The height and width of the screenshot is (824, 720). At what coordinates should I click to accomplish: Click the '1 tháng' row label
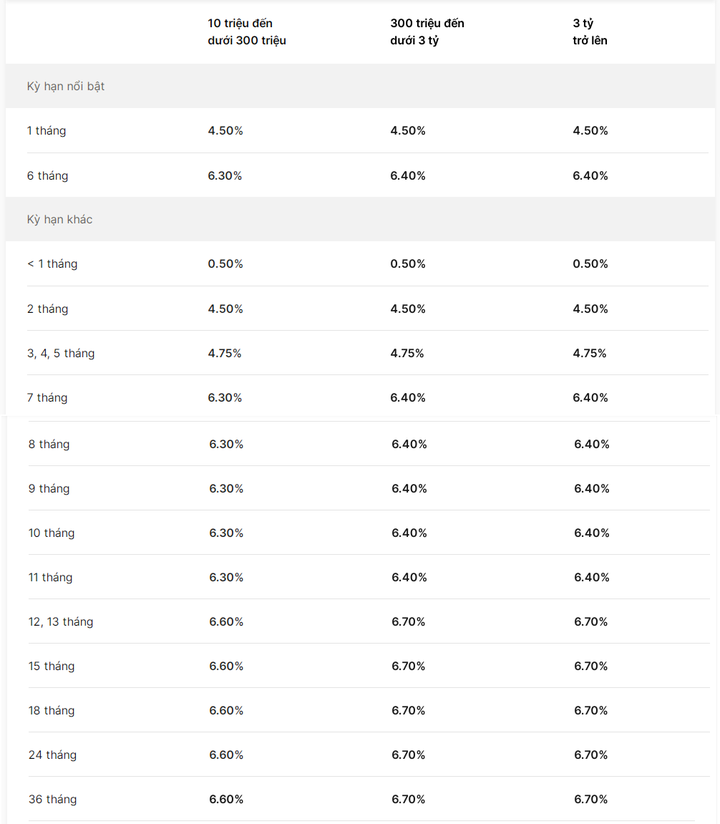46,131
